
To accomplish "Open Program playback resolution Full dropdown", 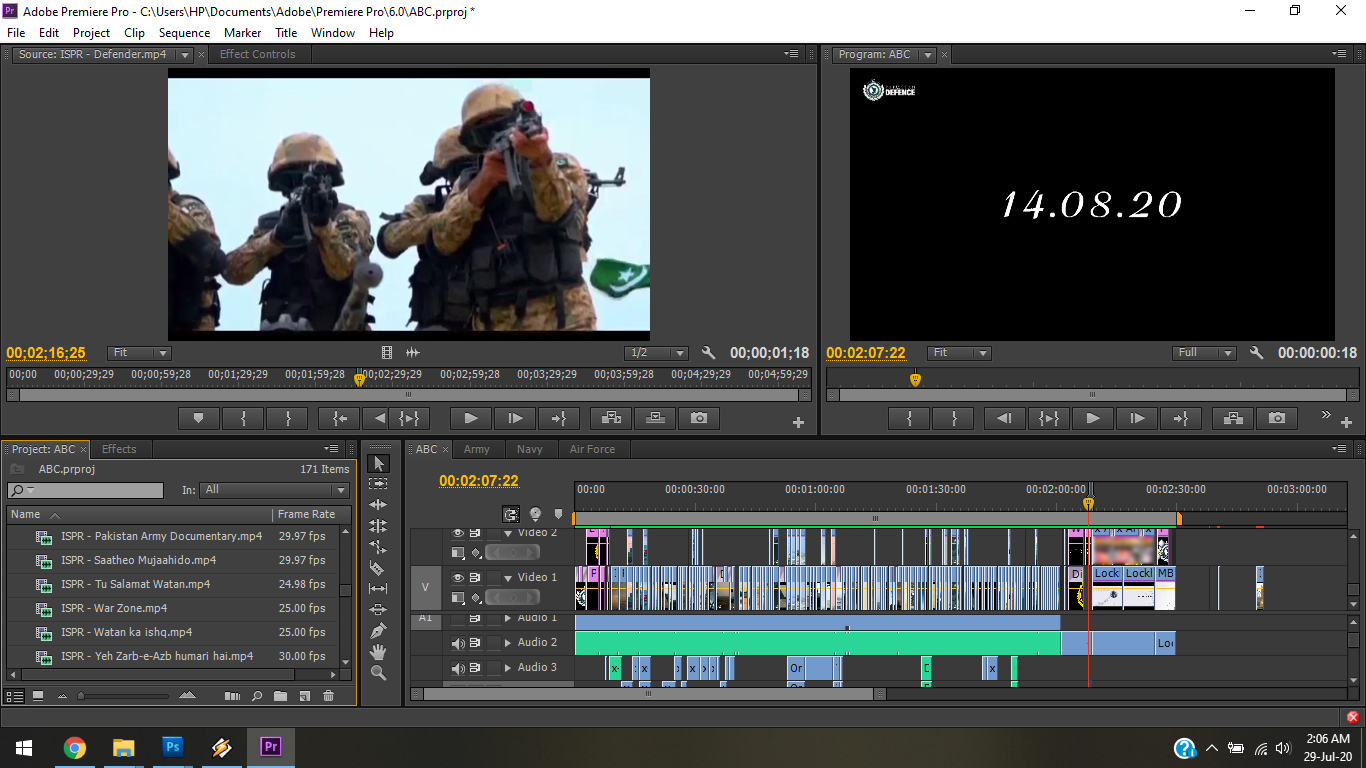I will click(1204, 353).
